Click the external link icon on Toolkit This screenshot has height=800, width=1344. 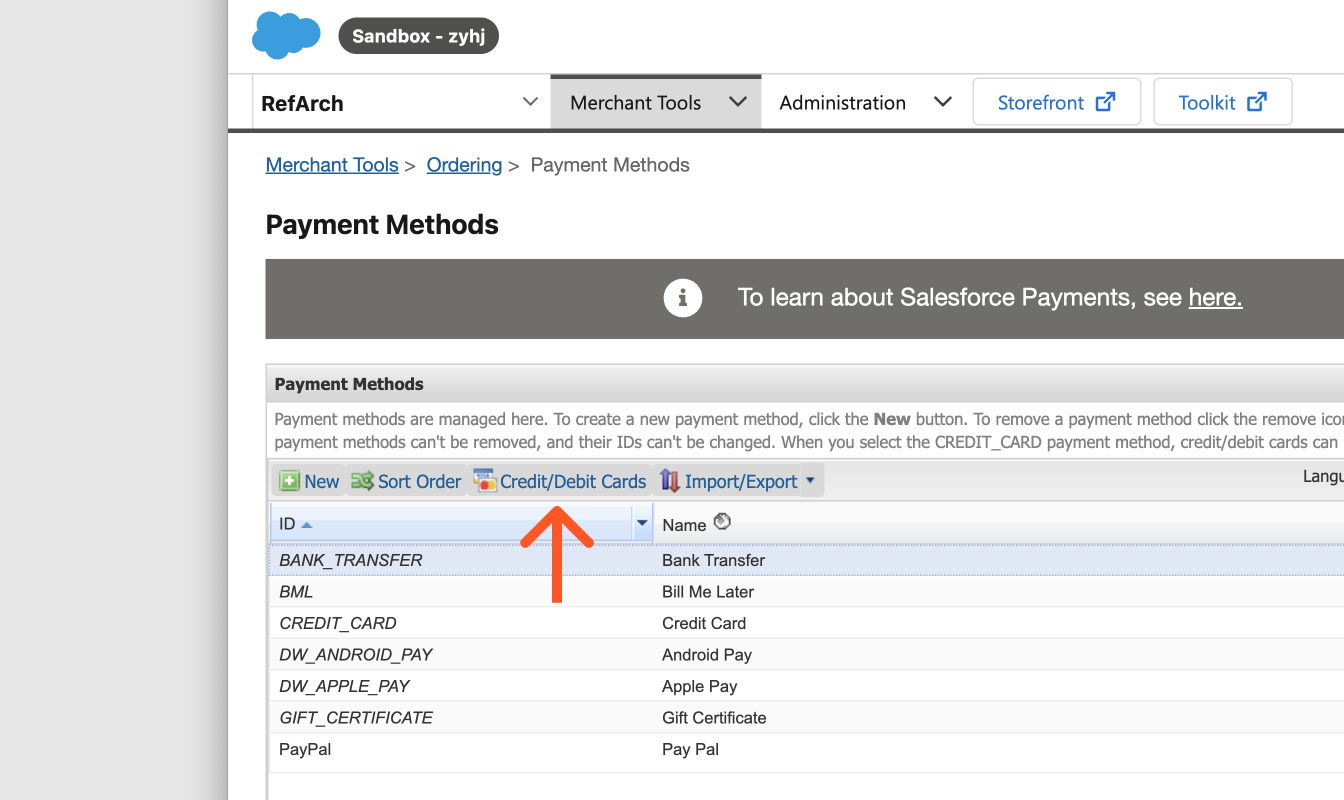[x=1257, y=102]
